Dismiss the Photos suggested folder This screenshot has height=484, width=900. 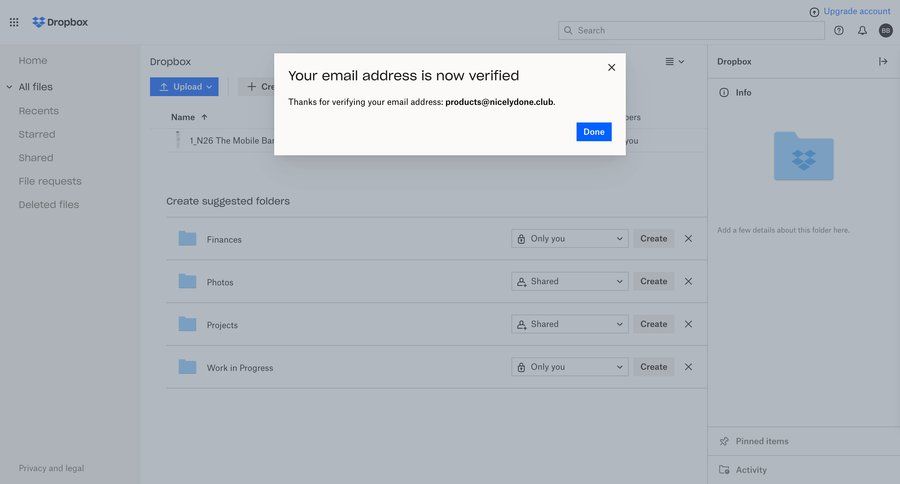pyautogui.click(x=688, y=281)
